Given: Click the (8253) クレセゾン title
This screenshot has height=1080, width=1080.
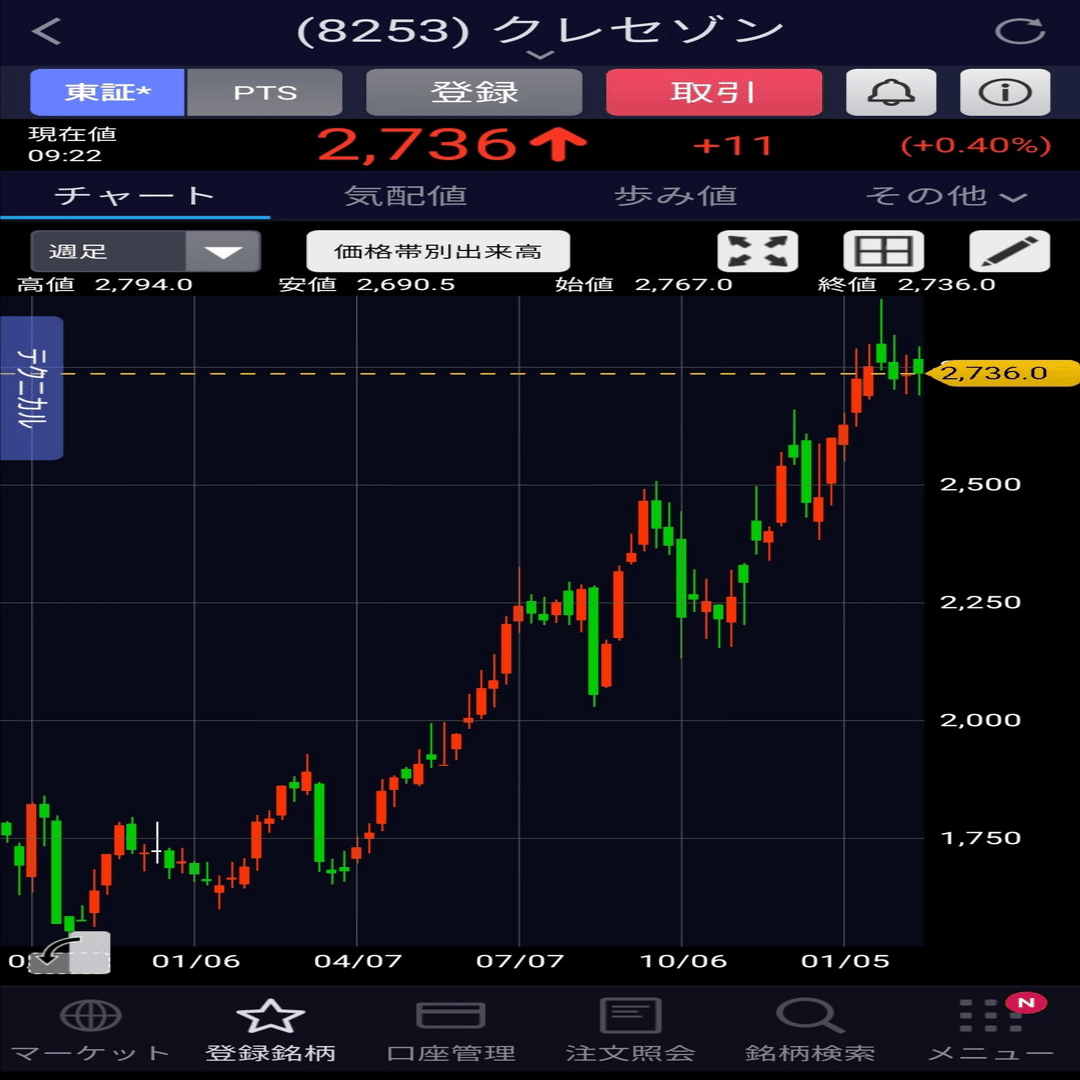Looking at the screenshot, I should [540, 30].
